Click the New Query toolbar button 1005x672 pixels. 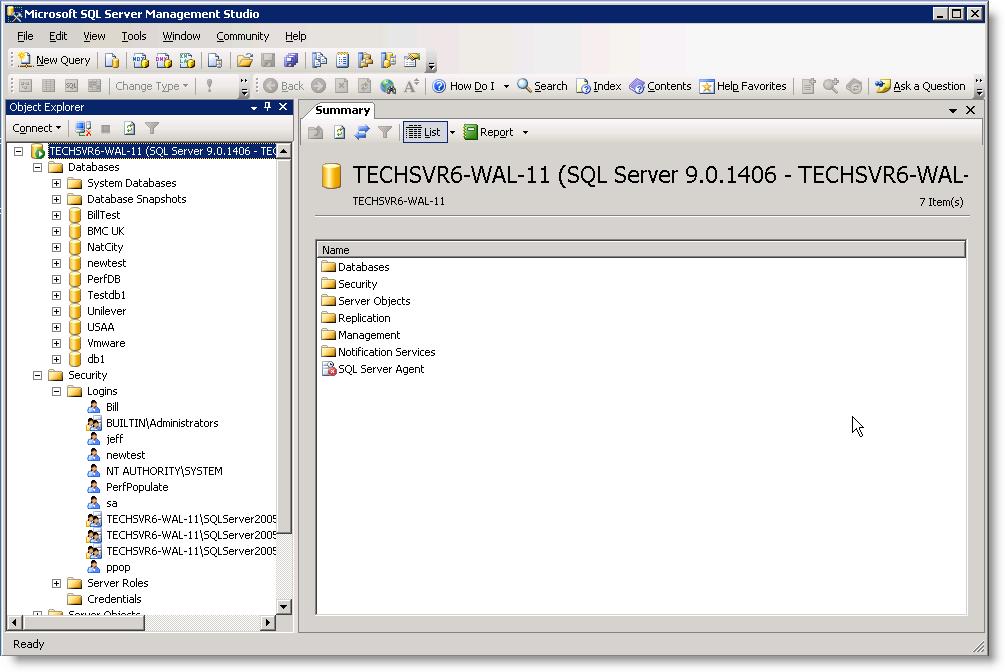click(54, 60)
